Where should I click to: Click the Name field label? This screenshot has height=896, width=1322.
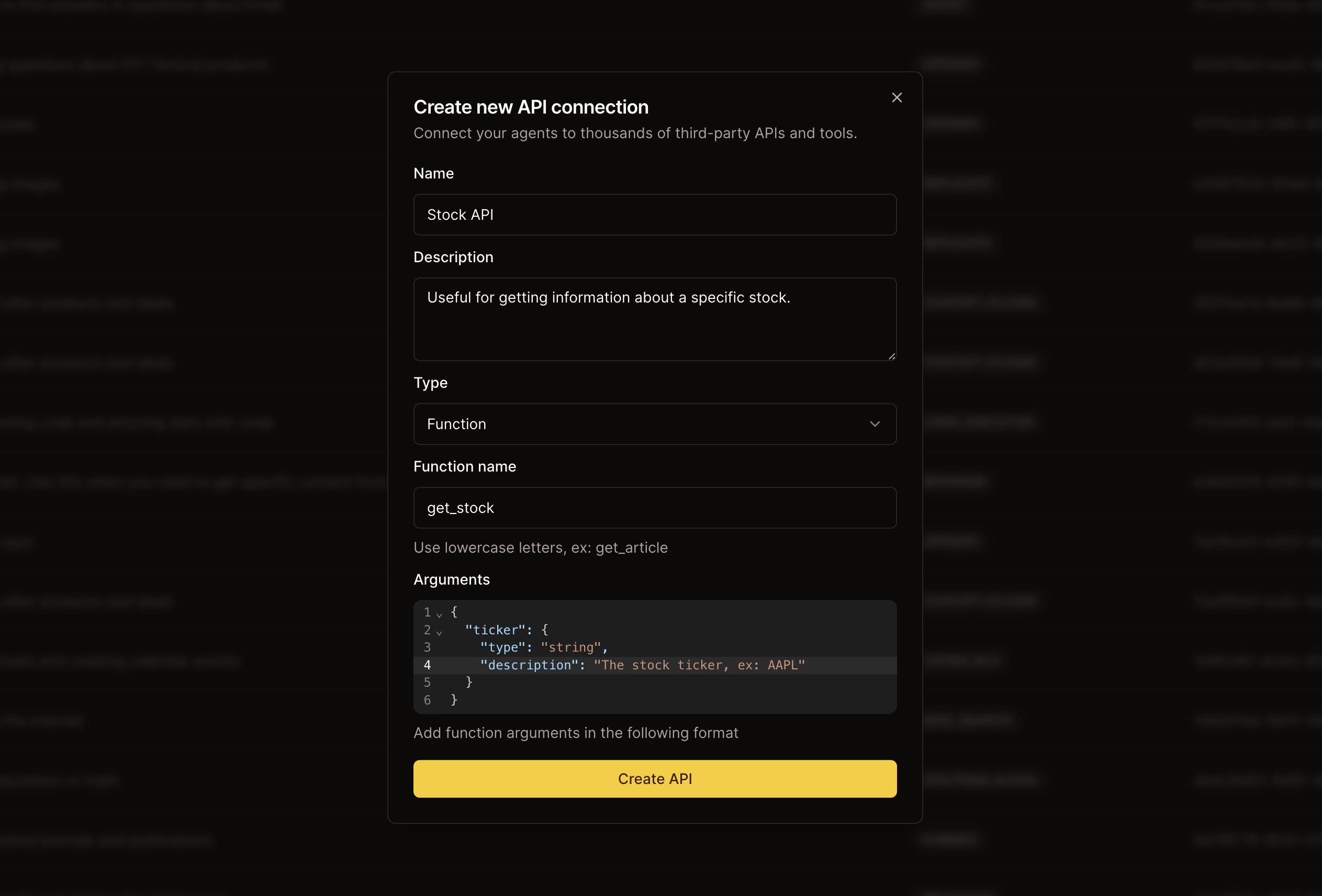(433, 174)
